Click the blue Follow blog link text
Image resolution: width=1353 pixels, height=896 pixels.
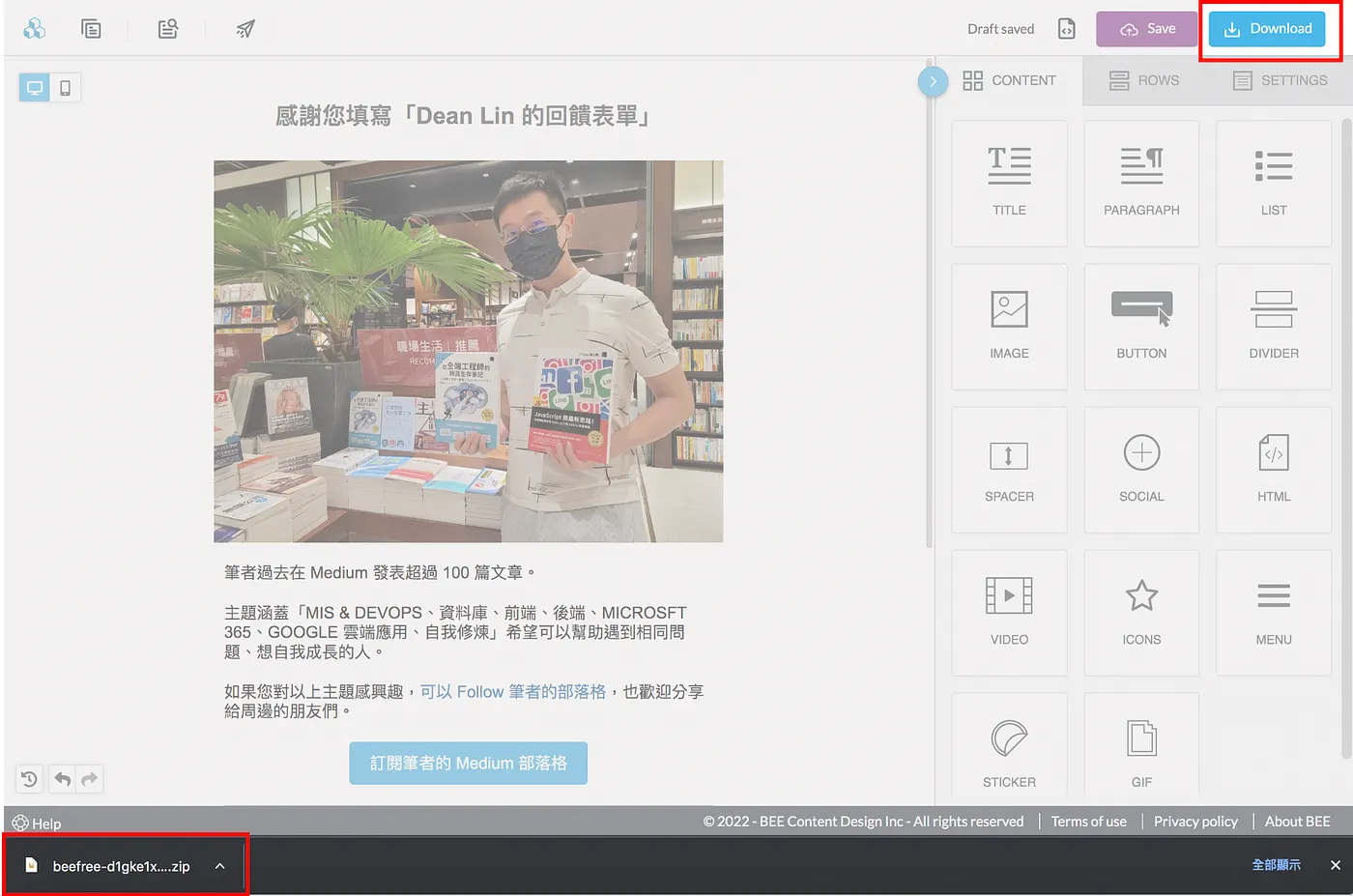(513, 692)
